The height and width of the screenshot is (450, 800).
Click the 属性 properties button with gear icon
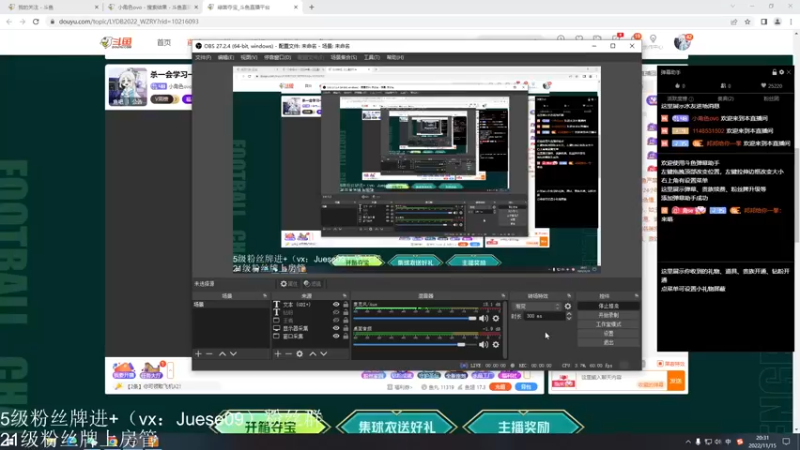(288, 284)
